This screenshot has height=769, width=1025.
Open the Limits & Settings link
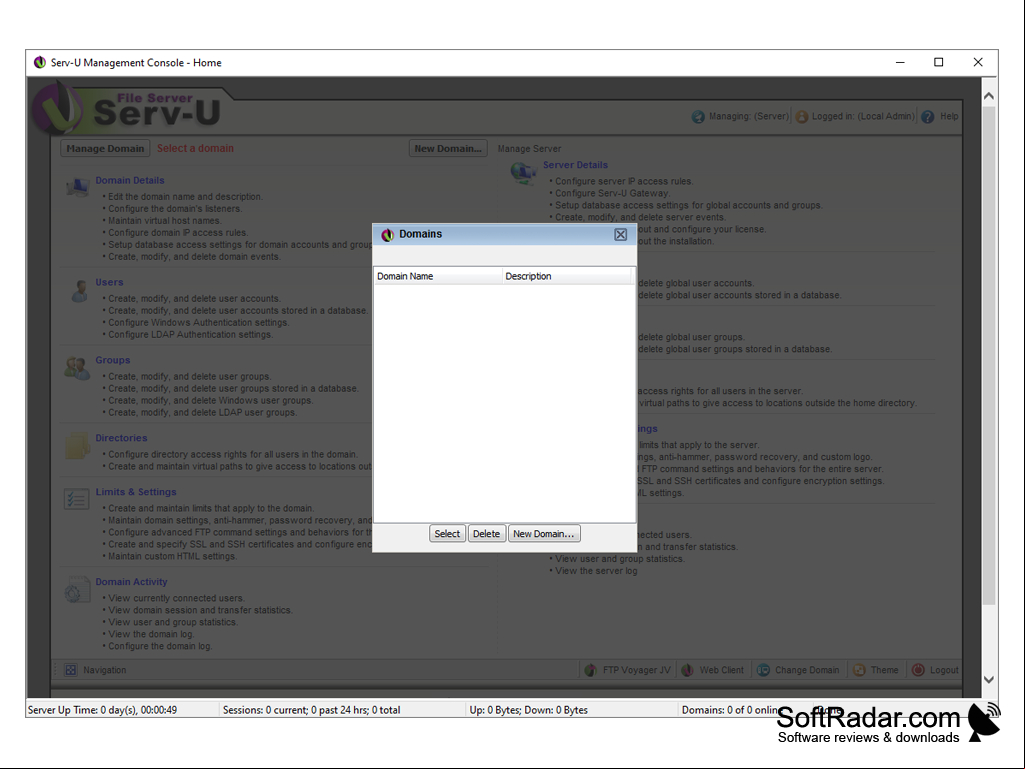point(136,492)
